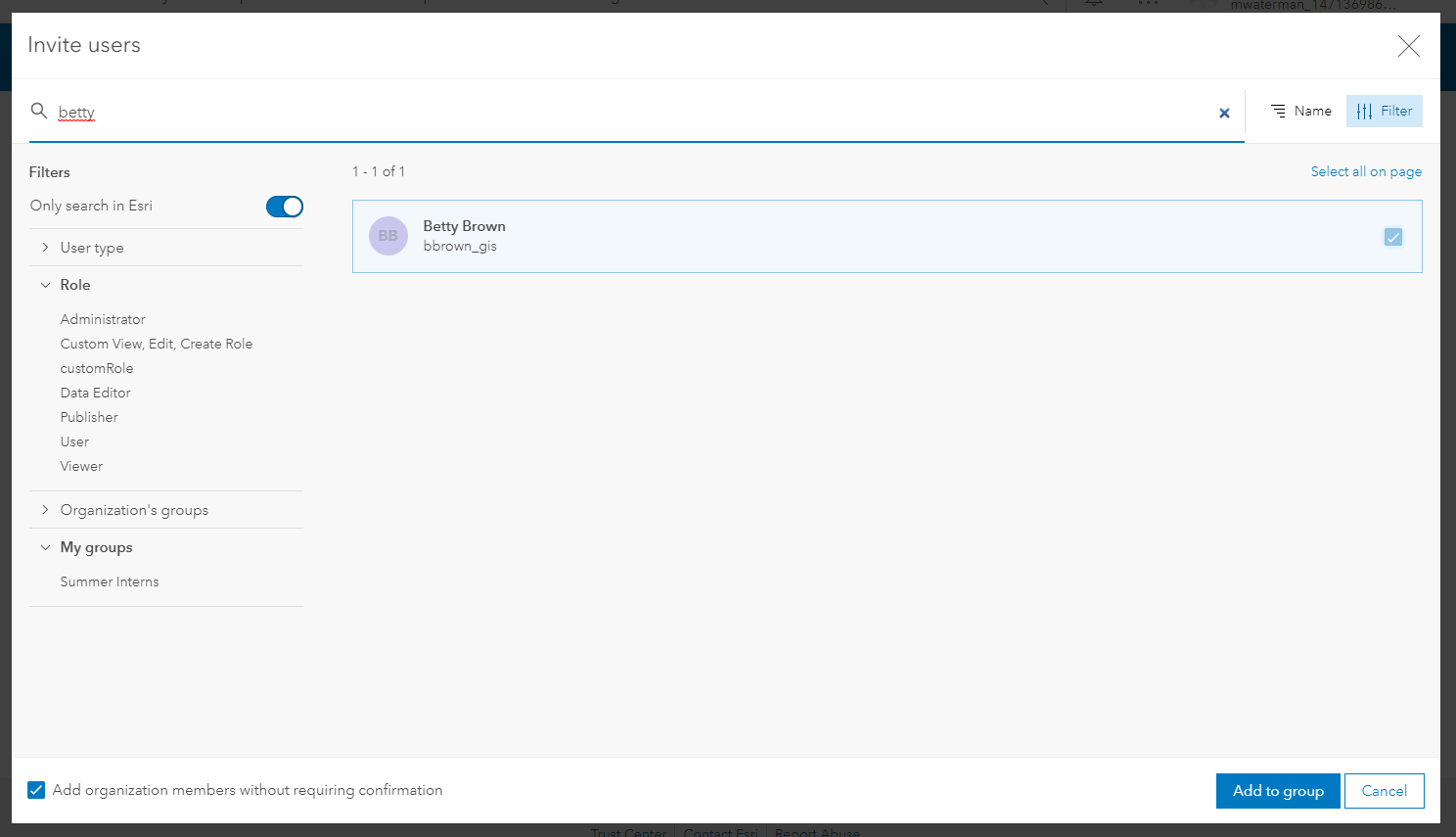Select the Betty Brown name text
Viewport: 1456px width, 837px height.
pyautogui.click(x=465, y=226)
